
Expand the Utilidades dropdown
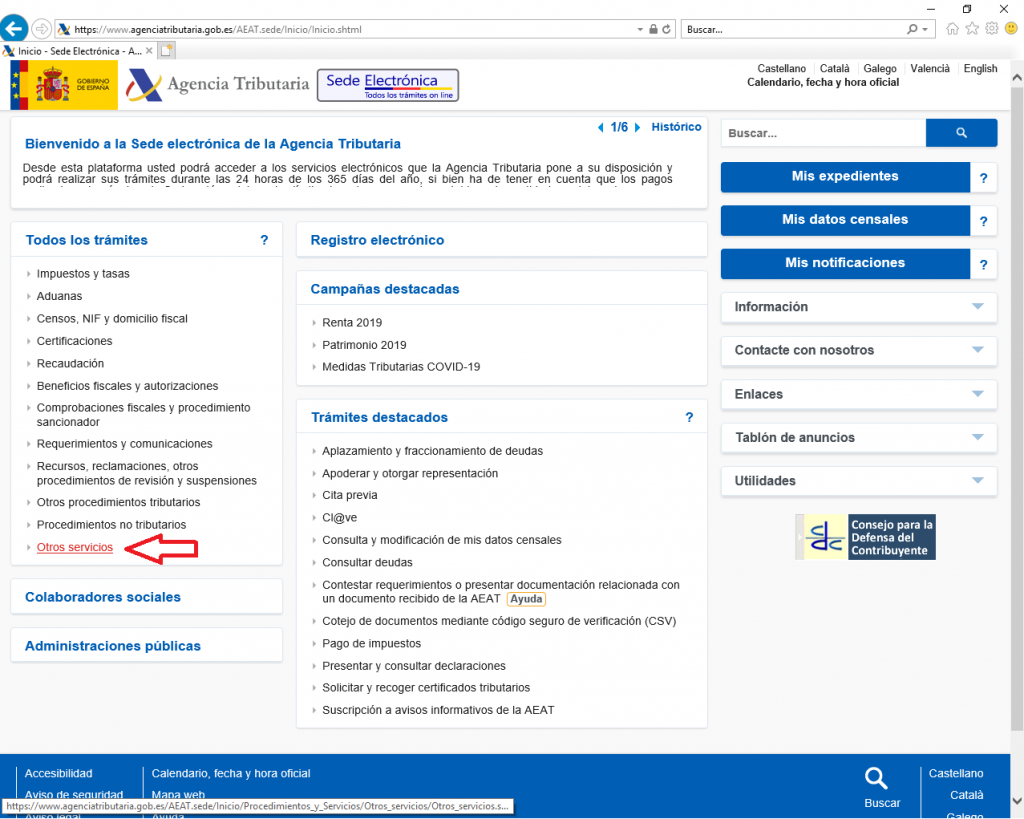pyautogui.click(x=858, y=481)
